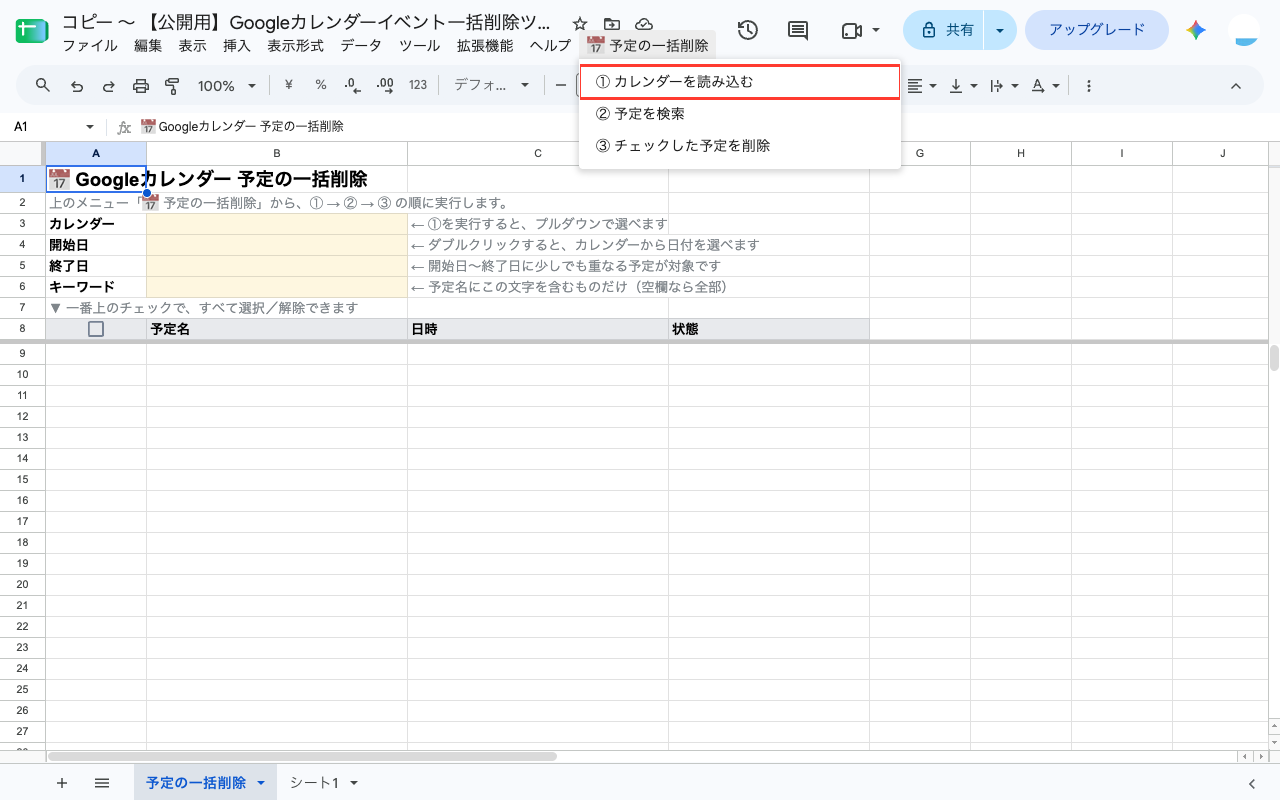Apply yen currency format
1280x800 pixels.
(x=289, y=85)
